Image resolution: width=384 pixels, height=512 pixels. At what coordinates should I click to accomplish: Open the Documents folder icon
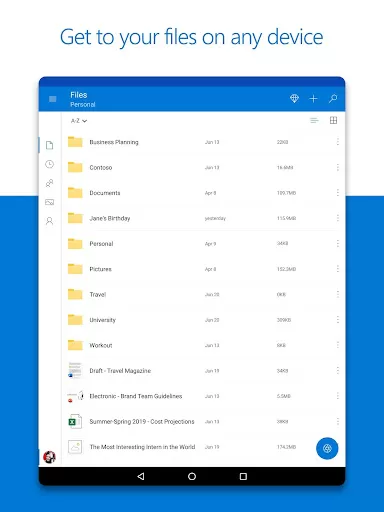click(75, 192)
